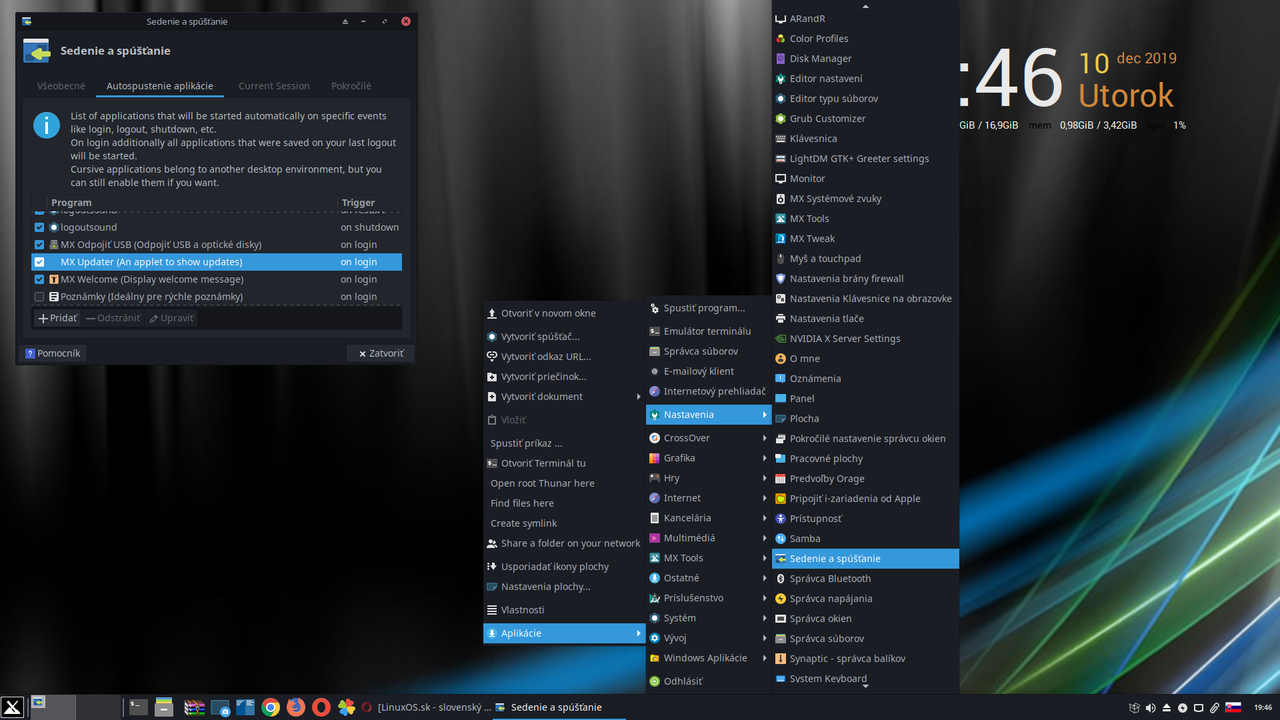Sort list by Trigger column header
Viewport: 1280px width, 720px height.
[x=370, y=202]
